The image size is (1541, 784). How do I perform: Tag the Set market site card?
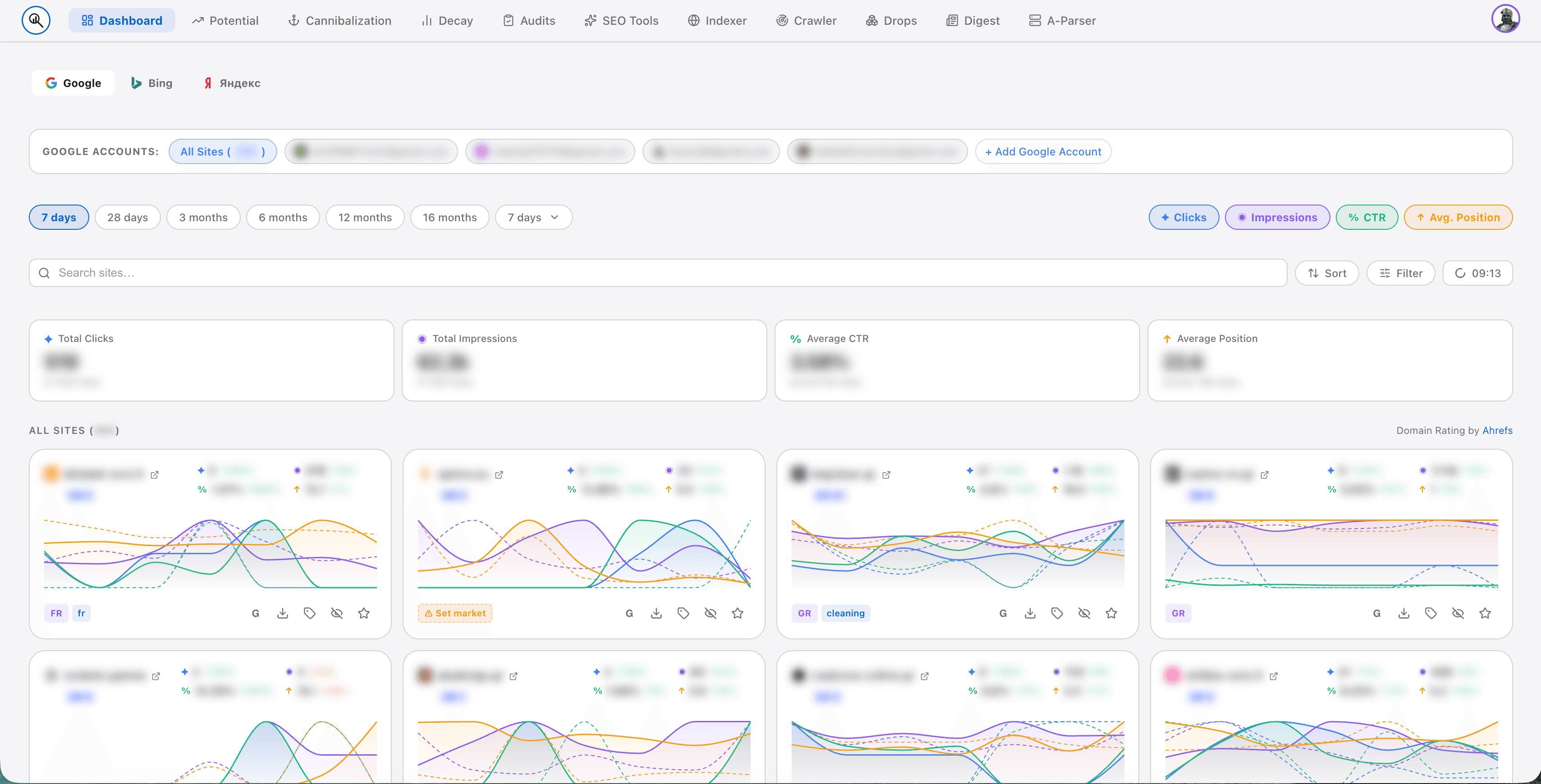point(683,613)
